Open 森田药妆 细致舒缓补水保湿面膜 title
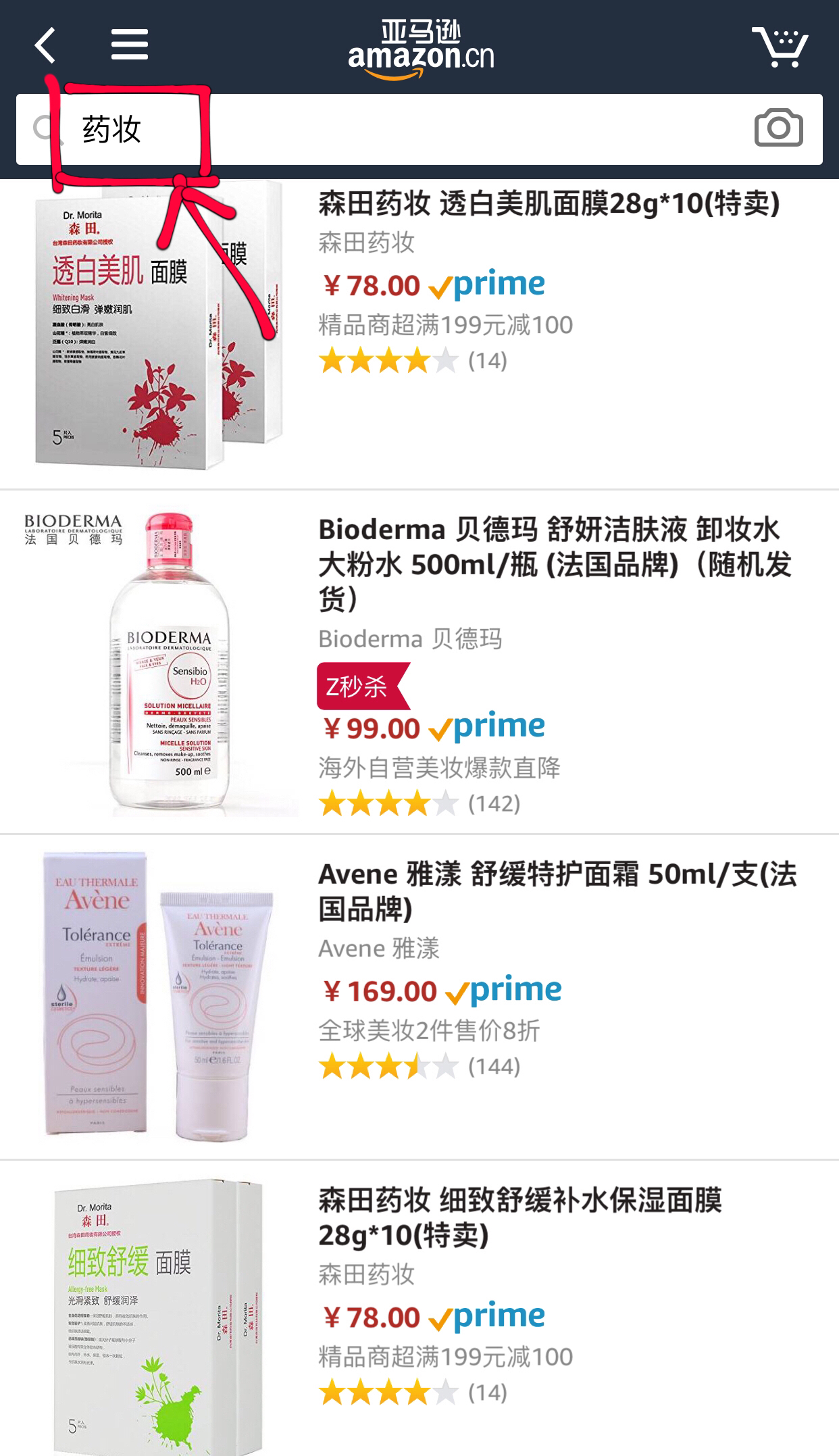839x1456 pixels. tap(520, 1217)
